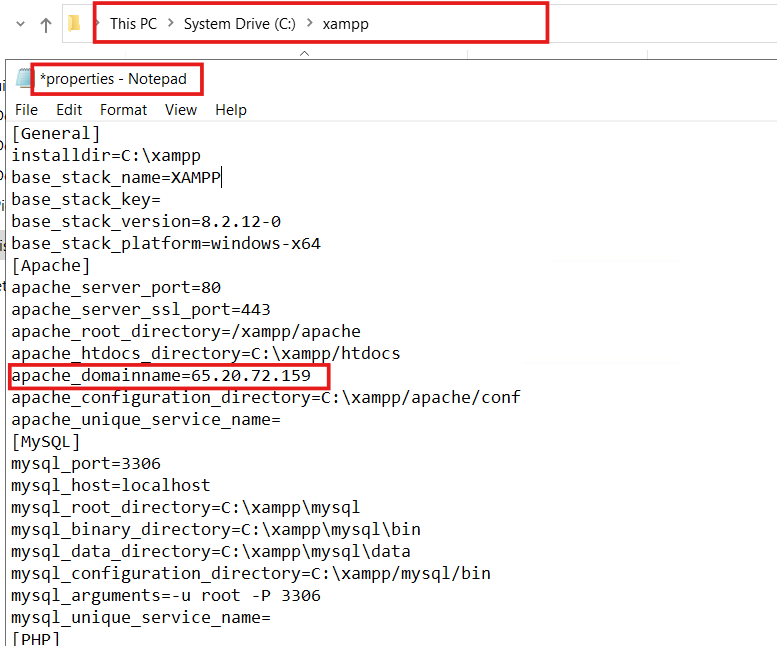
Task: Click the 'mysql_host=localhost' line
Action: click(111, 485)
